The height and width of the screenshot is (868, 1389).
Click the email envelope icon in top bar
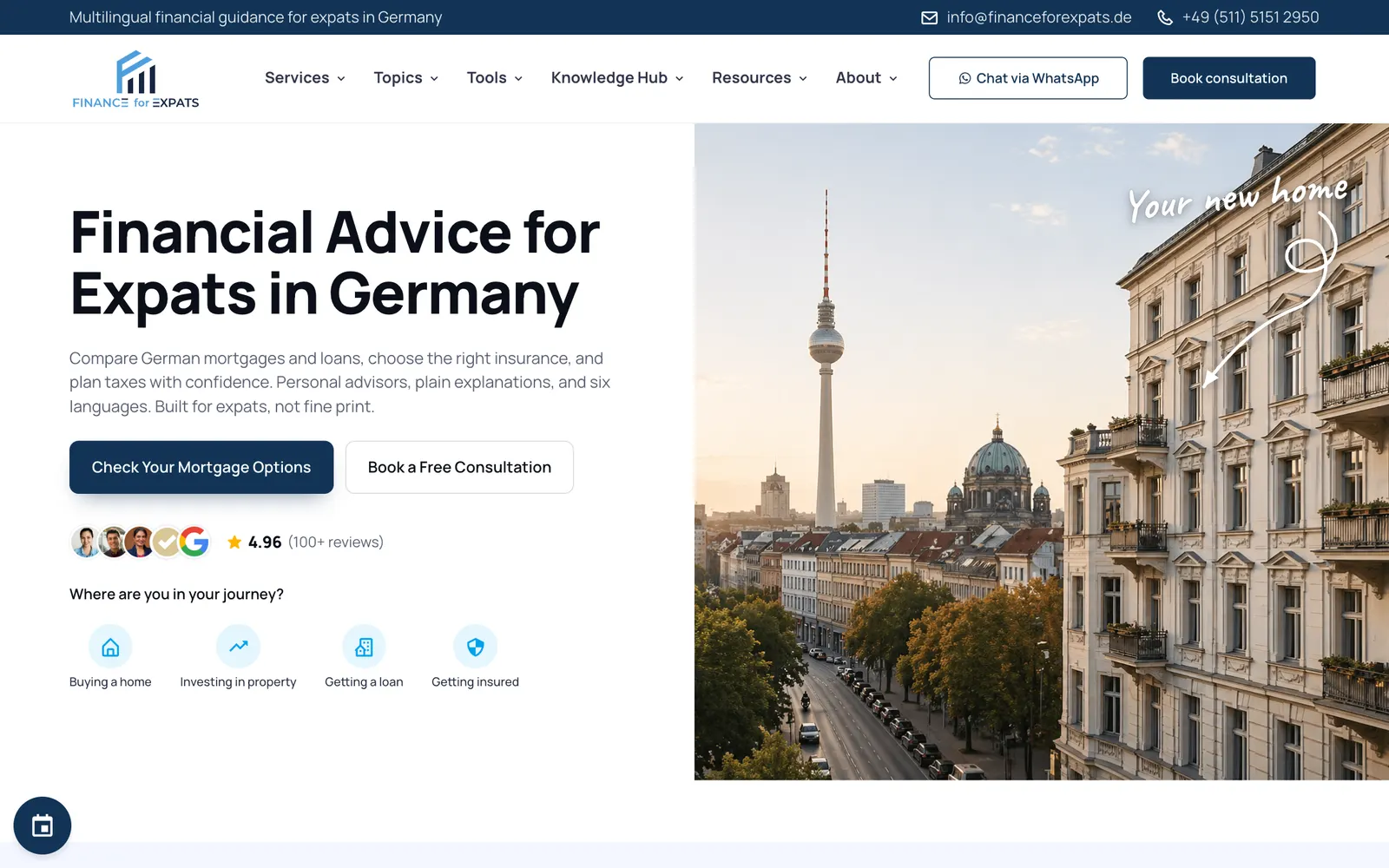pyautogui.click(x=929, y=17)
